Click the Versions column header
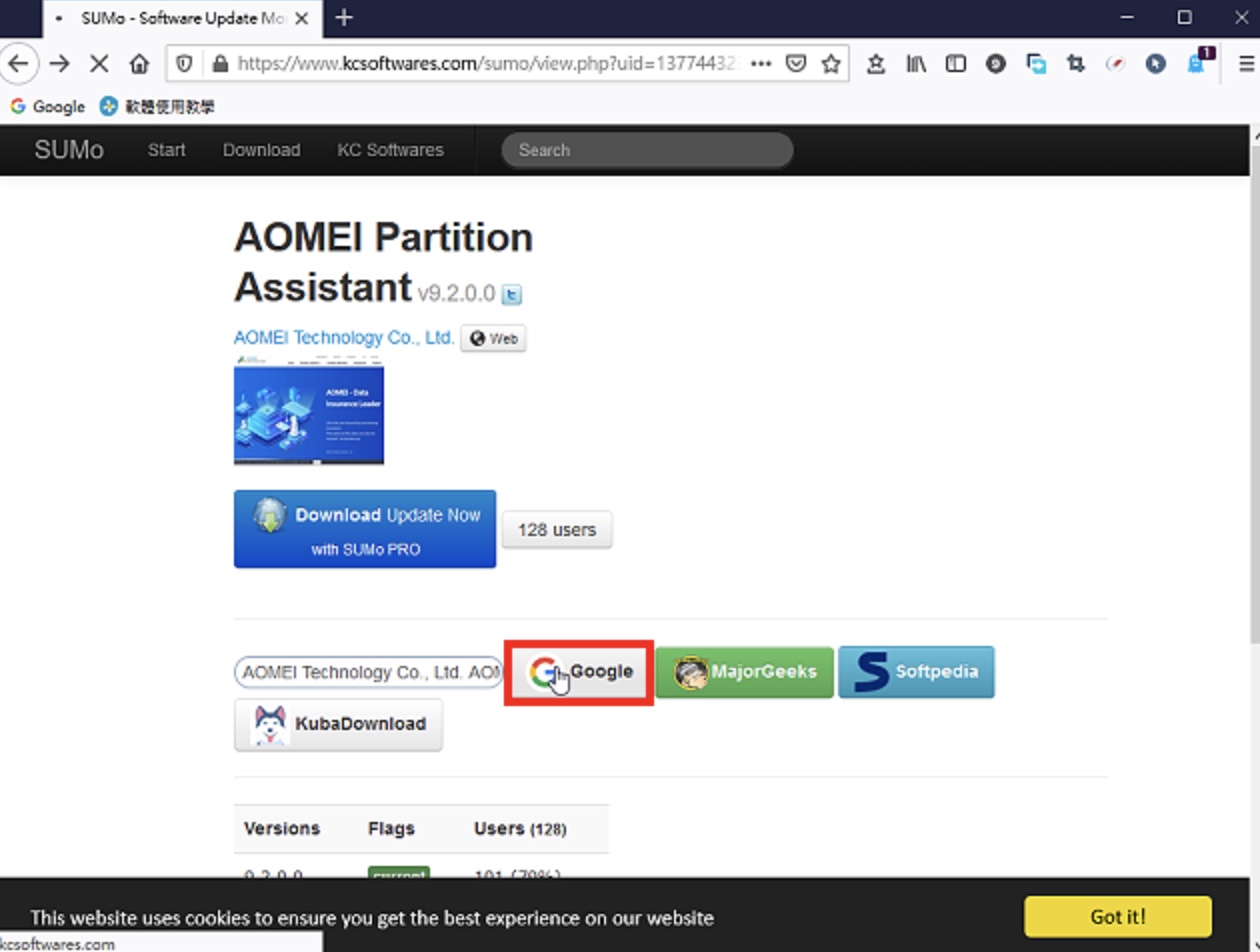 (282, 829)
